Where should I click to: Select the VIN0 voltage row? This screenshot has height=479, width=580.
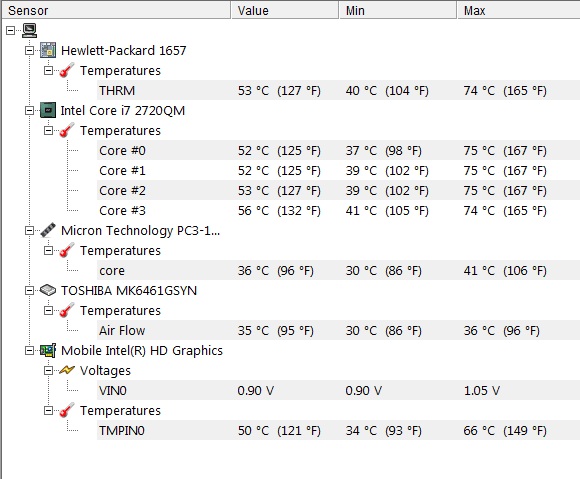[338, 390]
